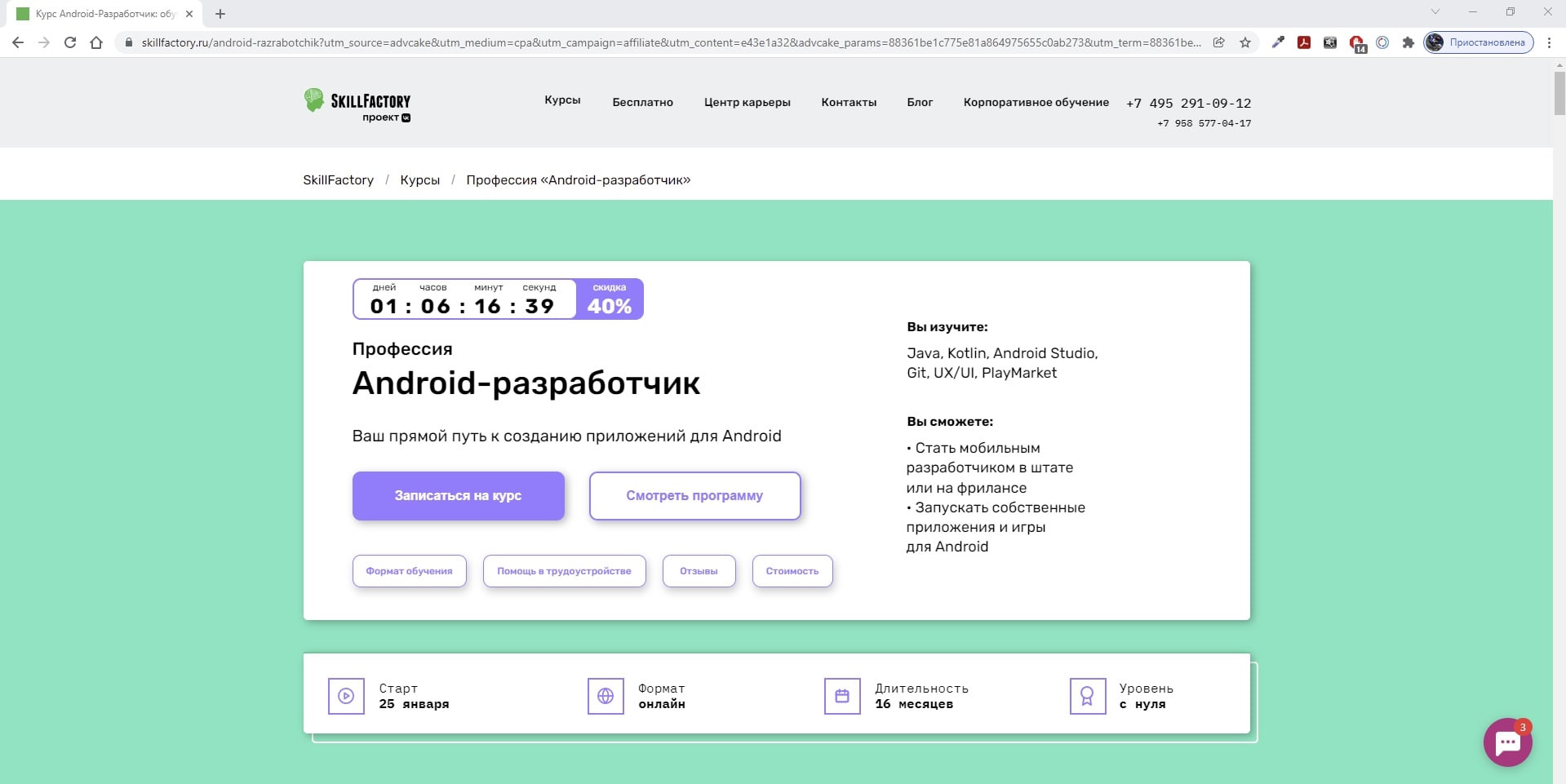Open the Контакты menu item
This screenshot has width=1566, height=784.
849,102
